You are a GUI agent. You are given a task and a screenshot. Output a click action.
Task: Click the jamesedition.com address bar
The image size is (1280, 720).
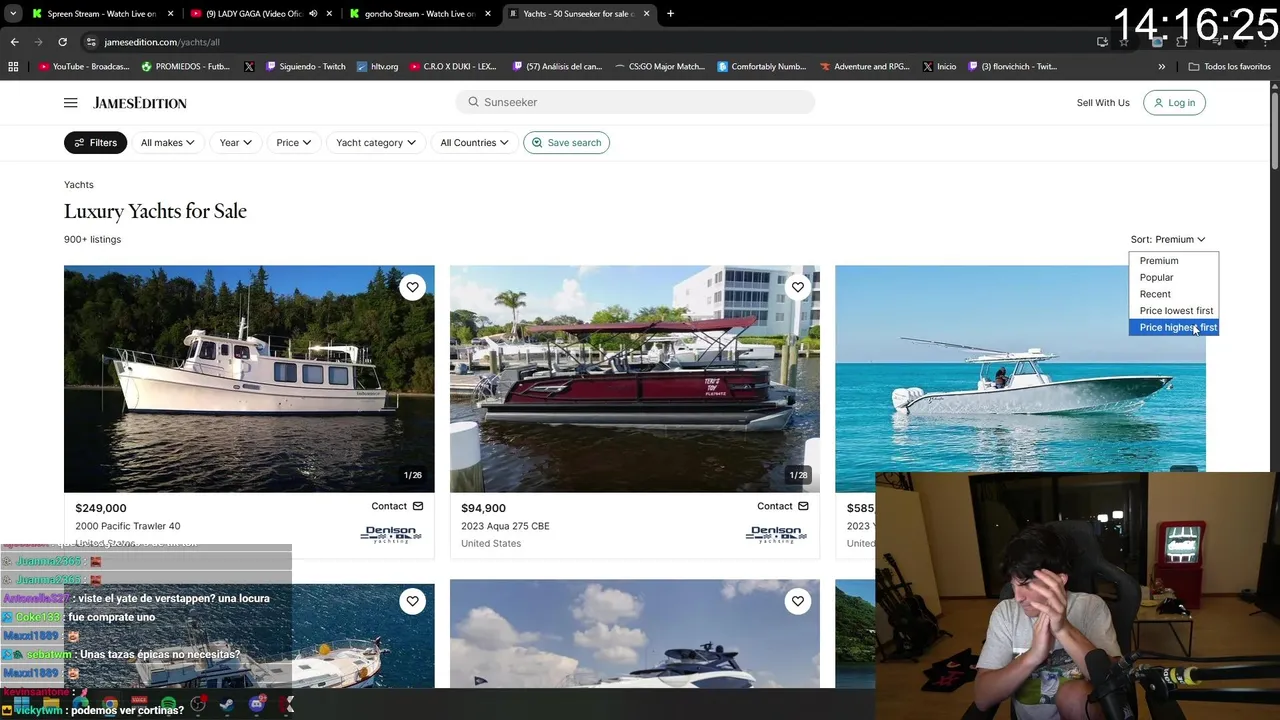tap(590, 42)
